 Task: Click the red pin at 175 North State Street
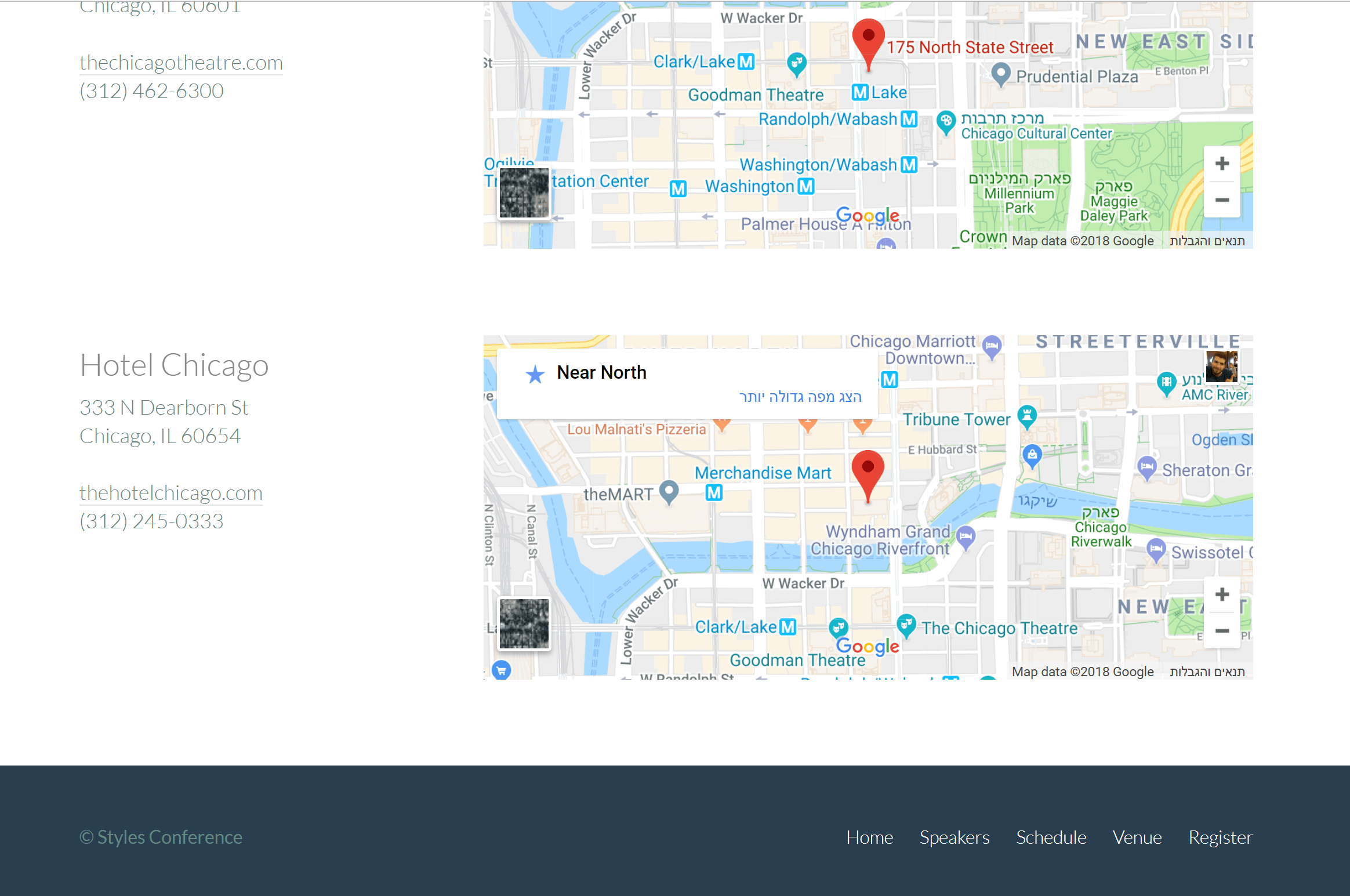click(x=868, y=45)
